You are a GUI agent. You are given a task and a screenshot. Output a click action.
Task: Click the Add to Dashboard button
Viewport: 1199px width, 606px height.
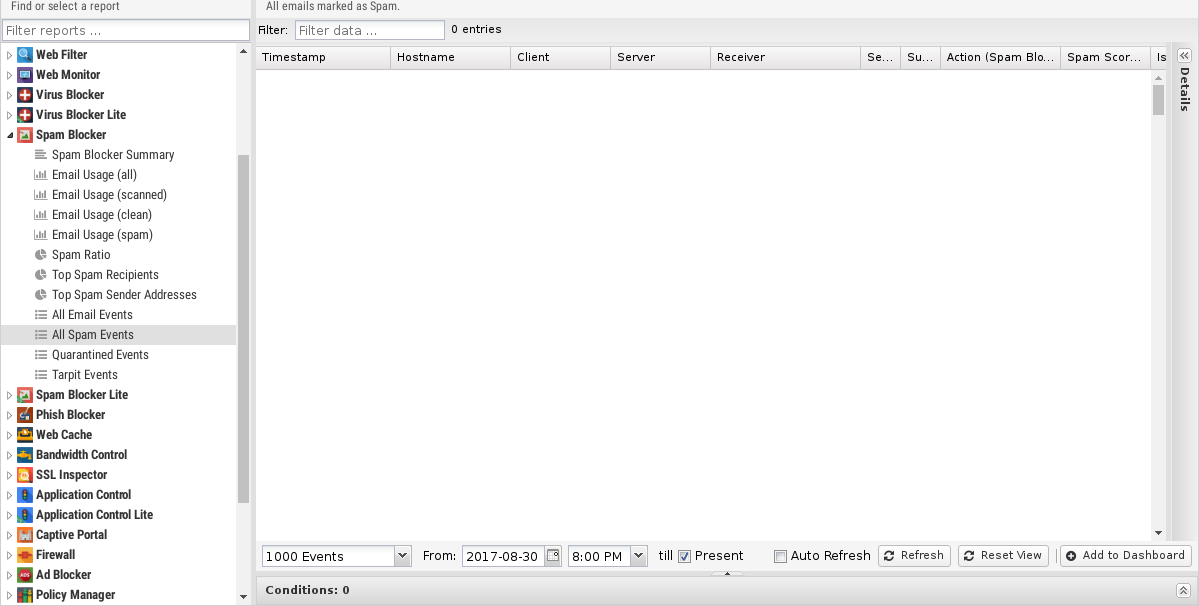click(1125, 556)
